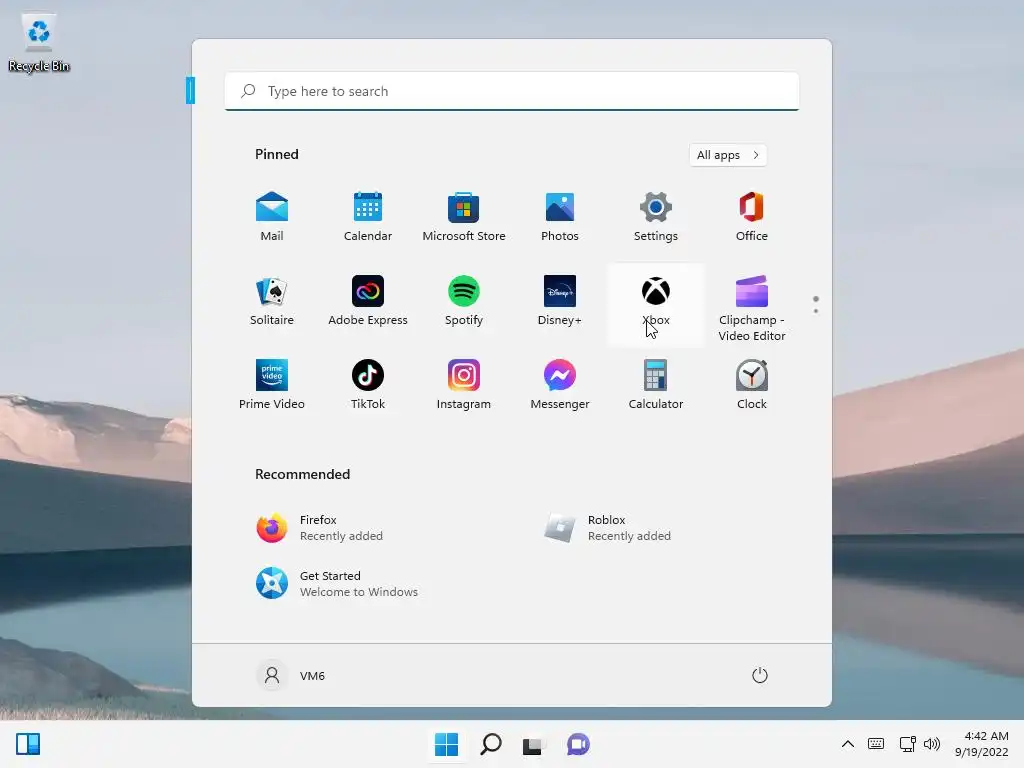Select the Recycle Bin desktop icon

[x=39, y=43]
